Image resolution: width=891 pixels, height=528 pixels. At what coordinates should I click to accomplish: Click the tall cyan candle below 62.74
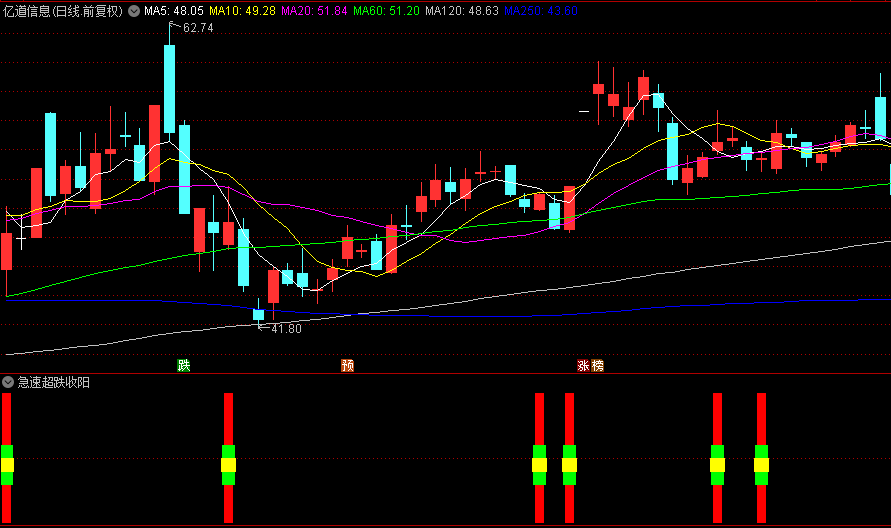pos(169,89)
